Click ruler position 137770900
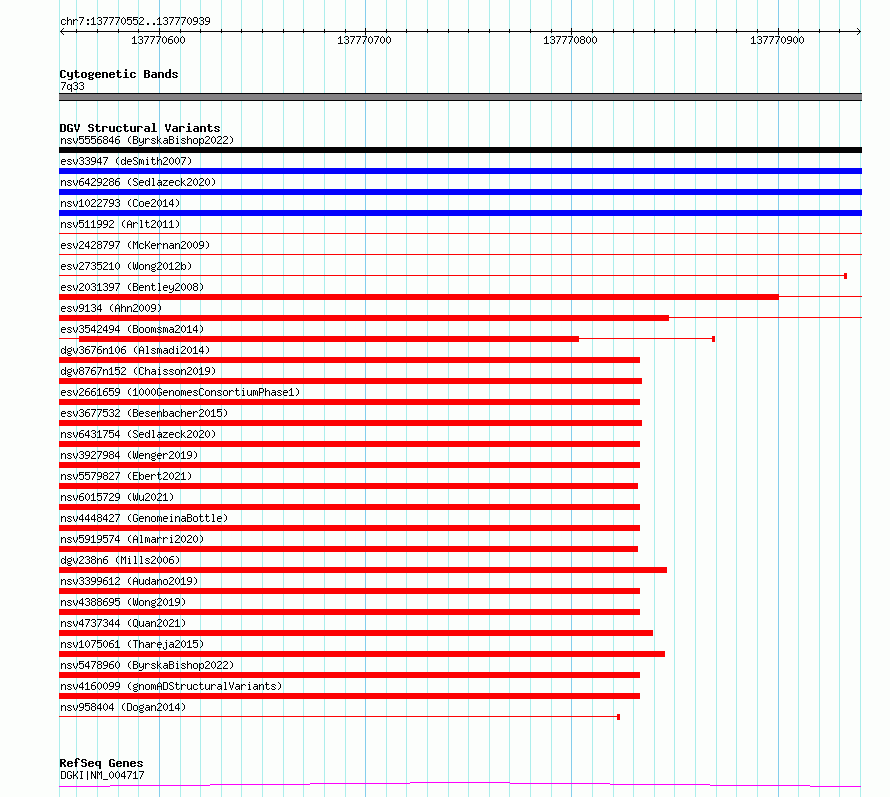This screenshot has width=890, height=797. [x=777, y=40]
